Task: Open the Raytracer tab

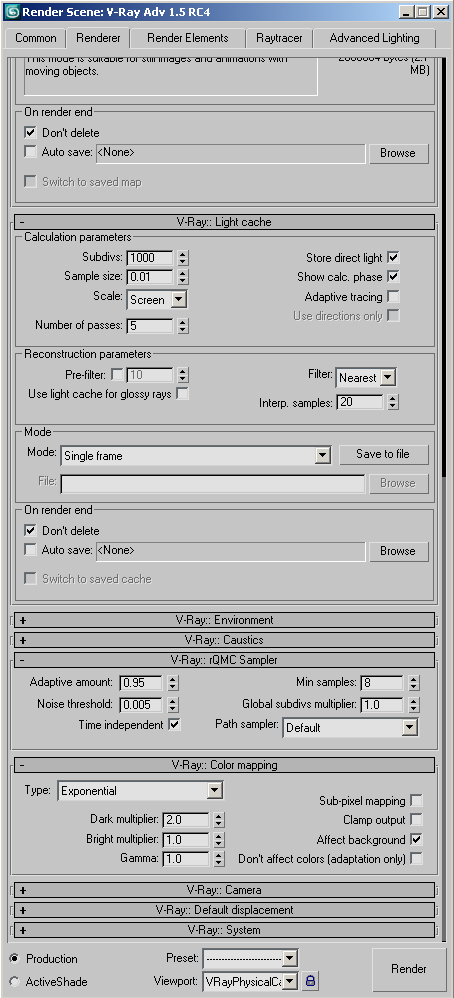Action: tap(280, 38)
